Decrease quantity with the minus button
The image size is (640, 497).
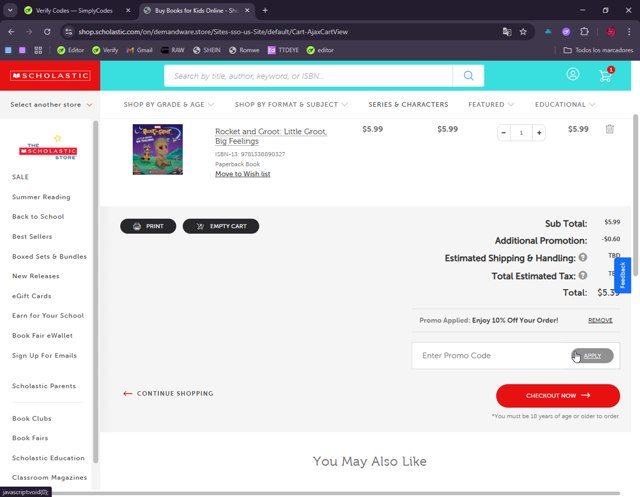(504, 133)
